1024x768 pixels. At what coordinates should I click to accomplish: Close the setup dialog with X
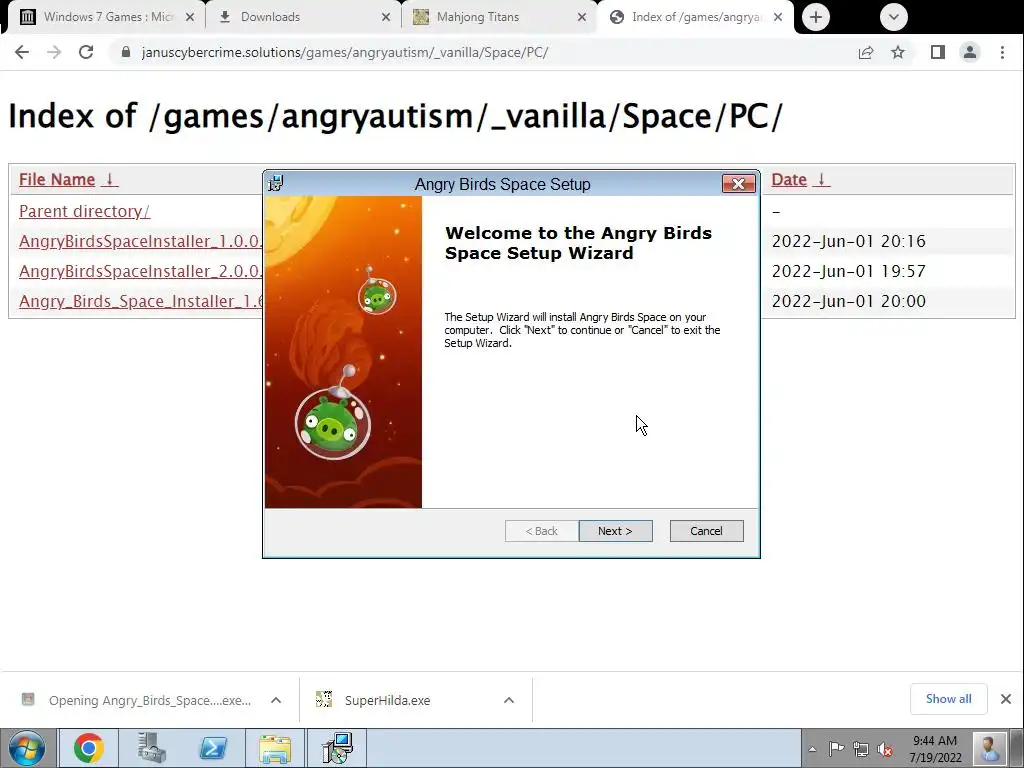(739, 184)
